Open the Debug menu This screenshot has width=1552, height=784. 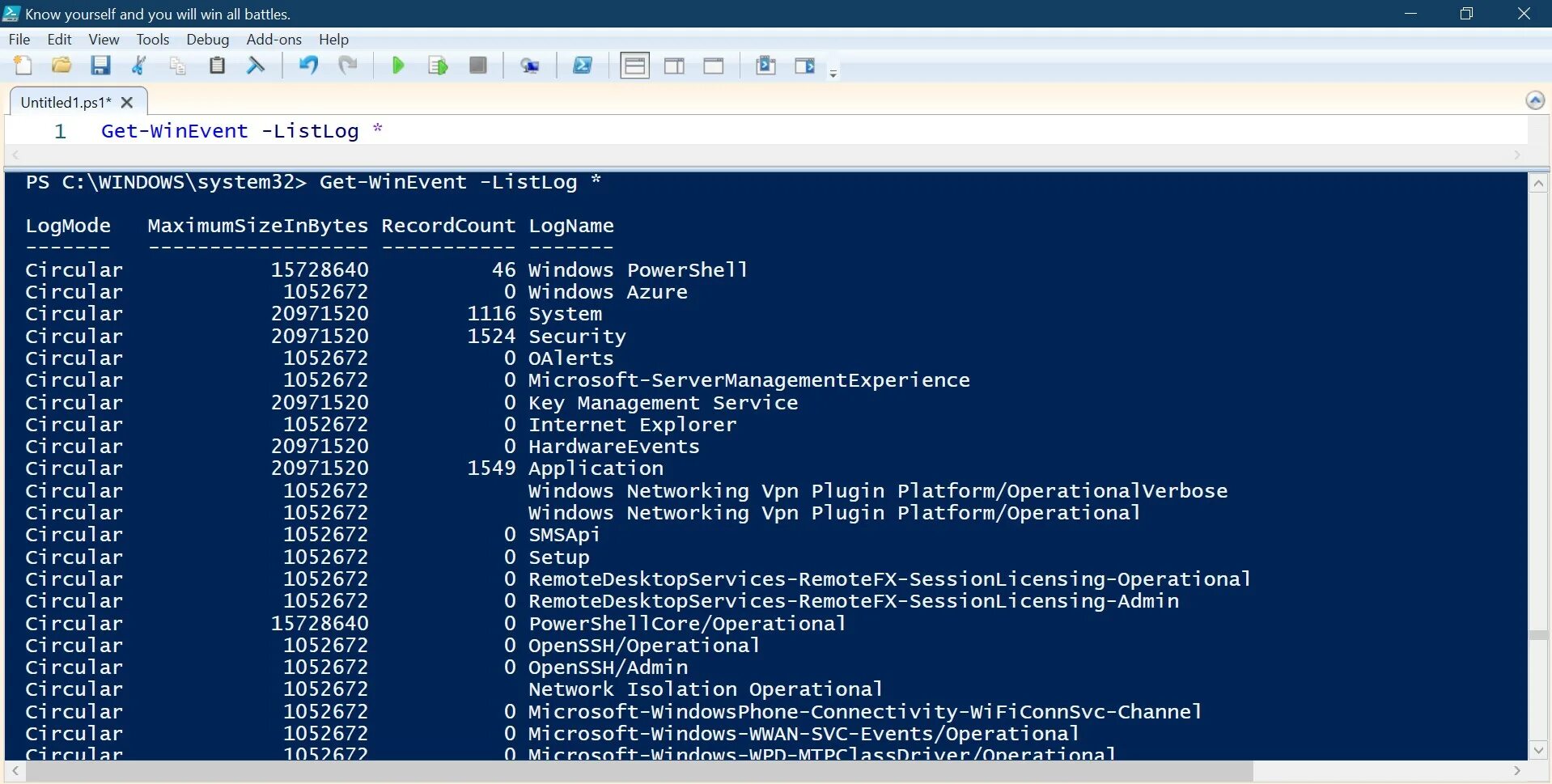pyautogui.click(x=207, y=39)
